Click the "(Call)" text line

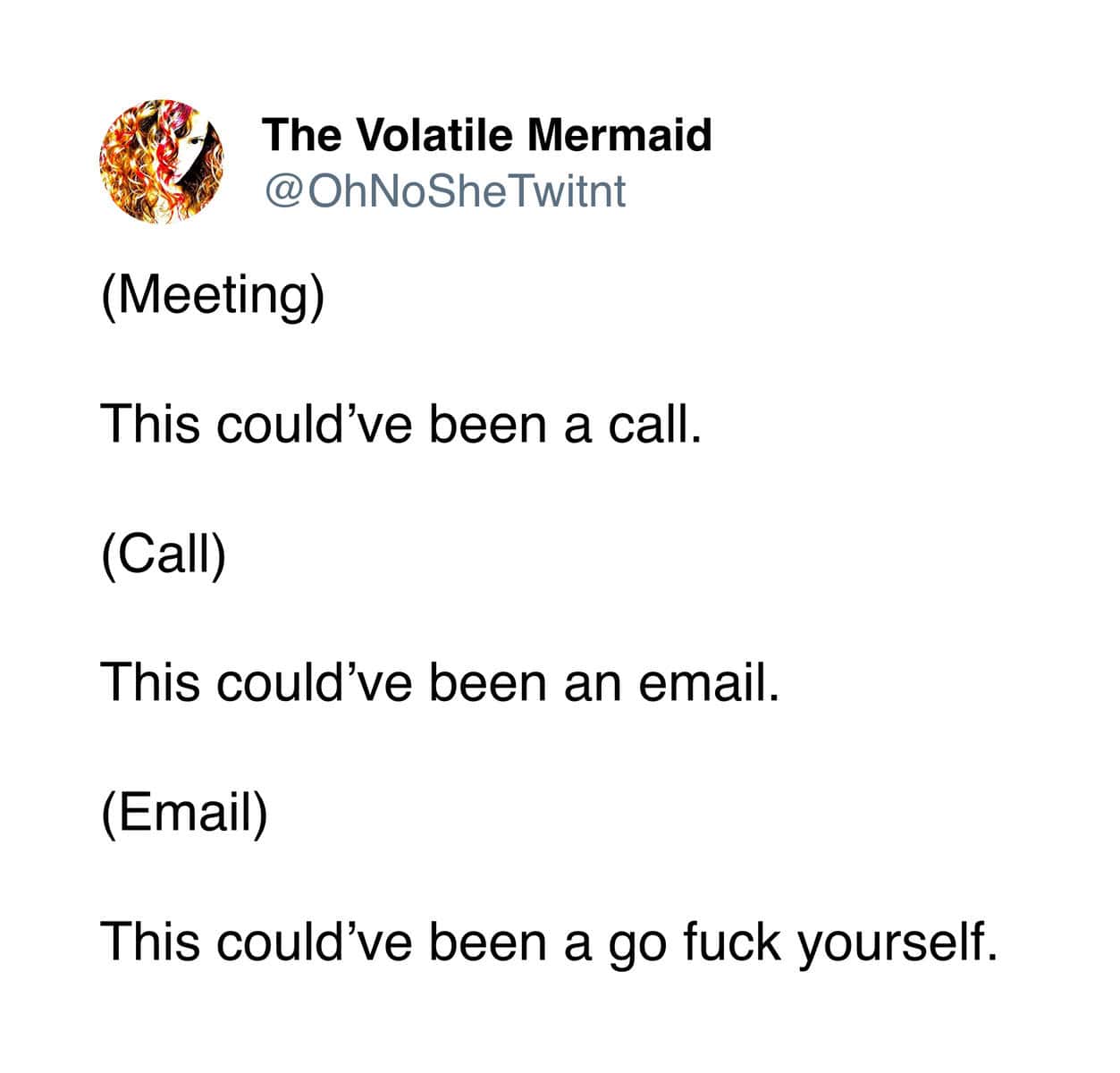click(164, 553)
